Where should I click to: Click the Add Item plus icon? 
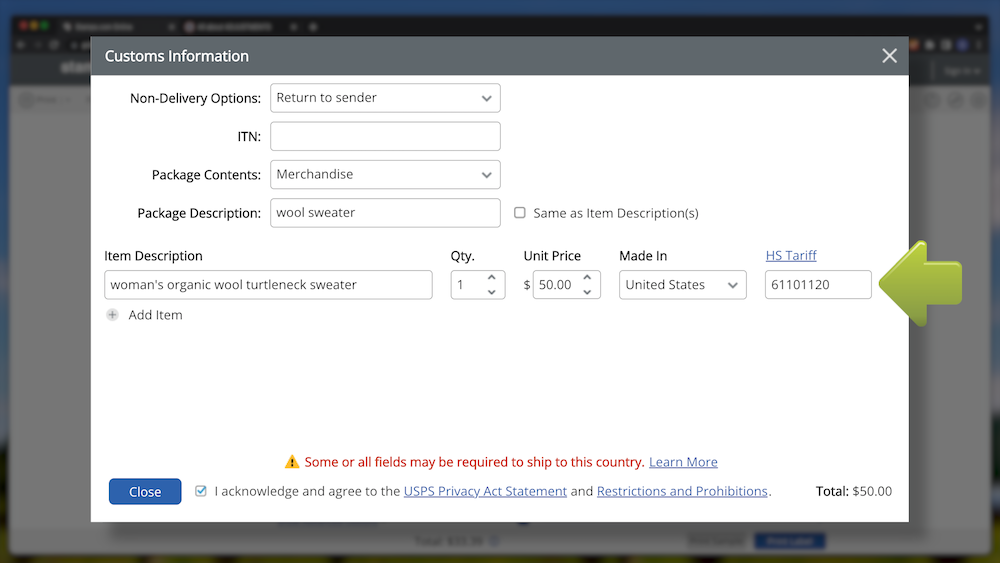tap(112, 315)
